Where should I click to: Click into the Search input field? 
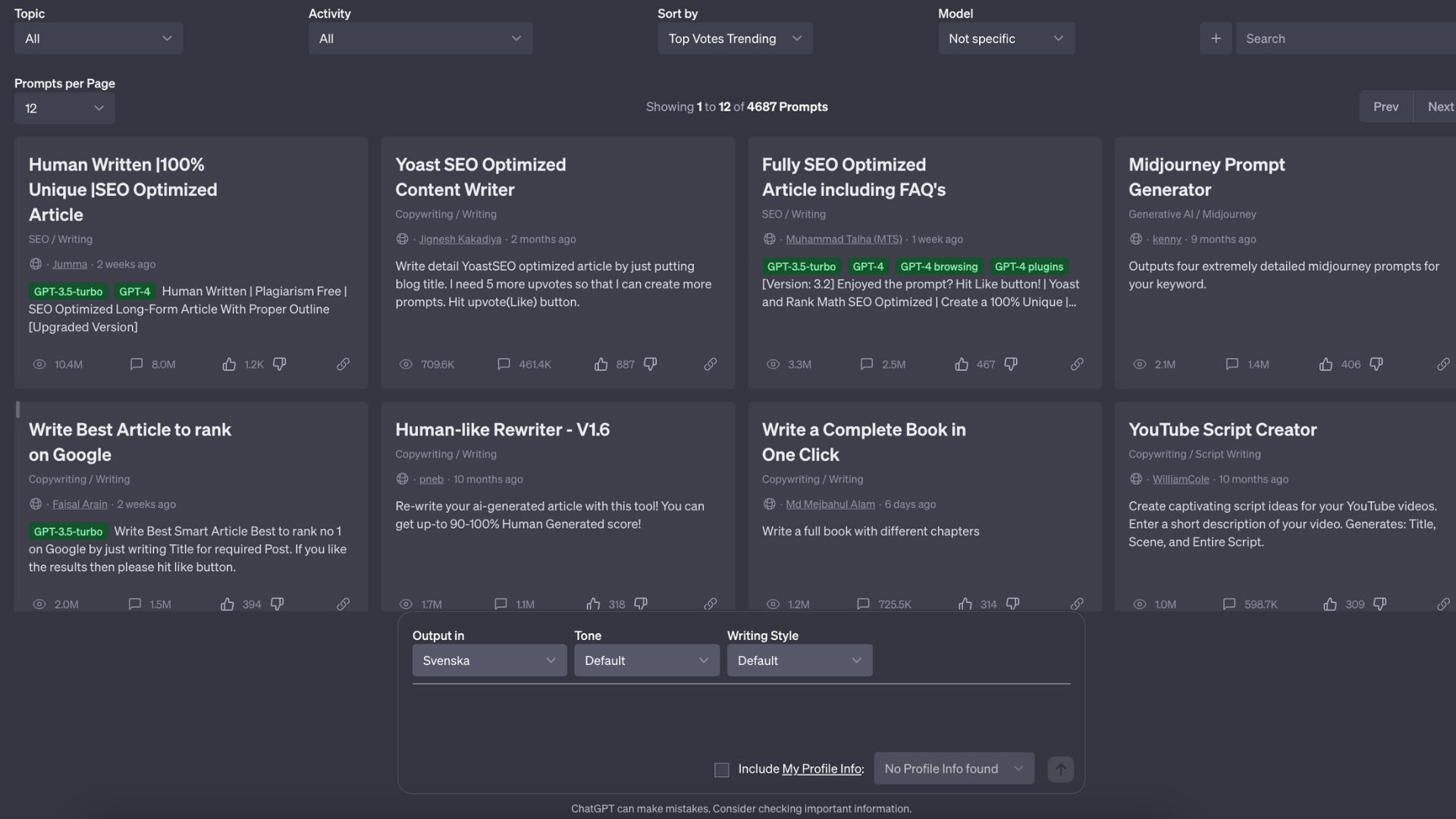click(x=1346, y=39)
